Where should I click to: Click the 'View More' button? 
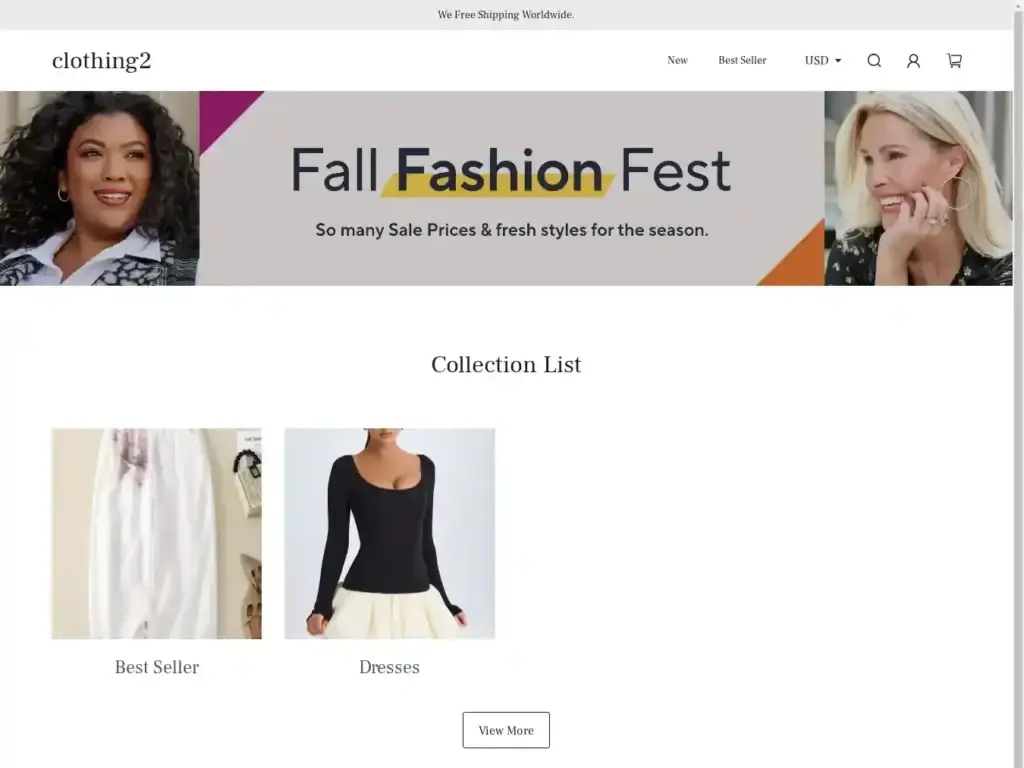pyautogui.click(x=506, y=730)
